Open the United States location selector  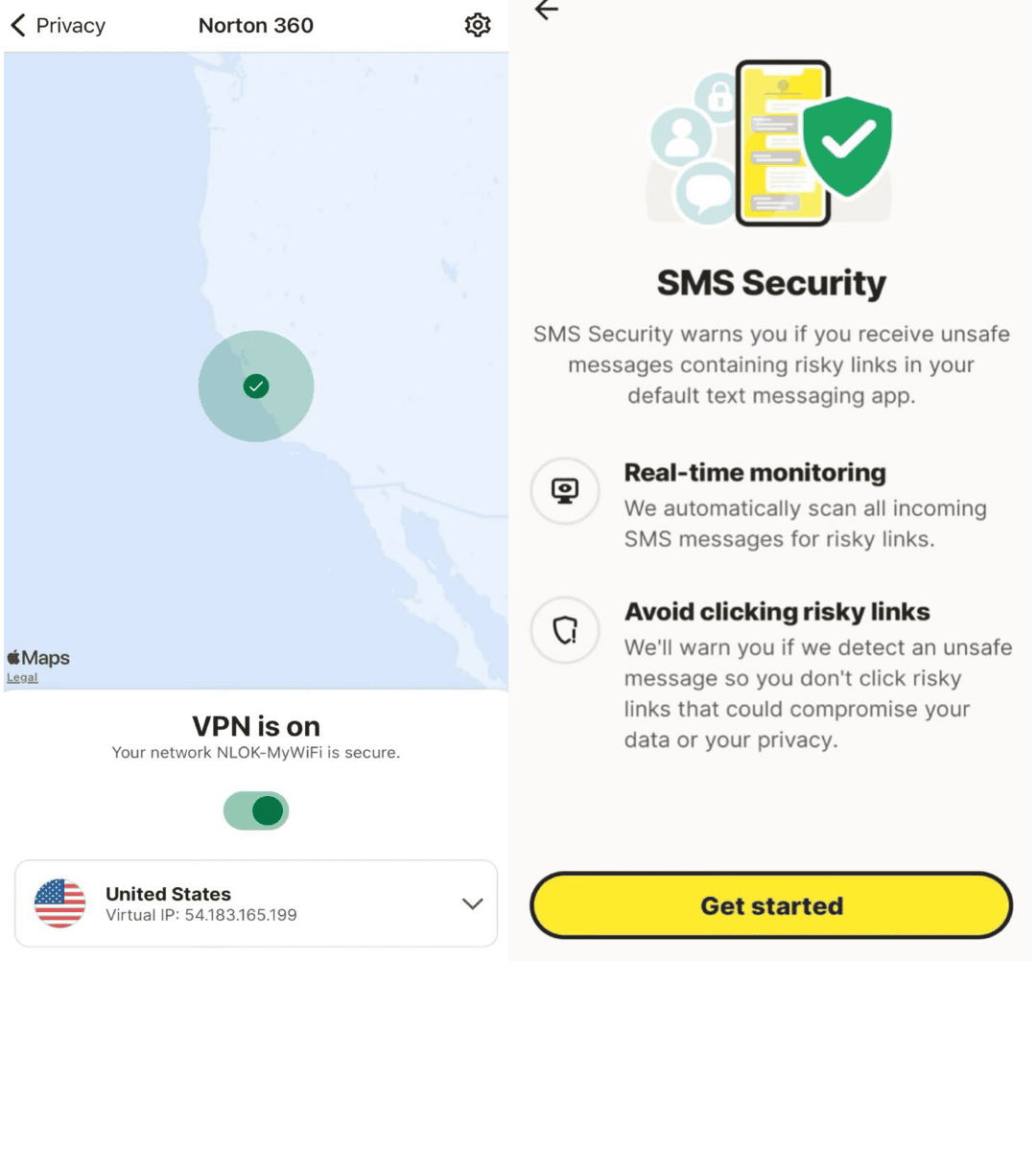[256, 903]
